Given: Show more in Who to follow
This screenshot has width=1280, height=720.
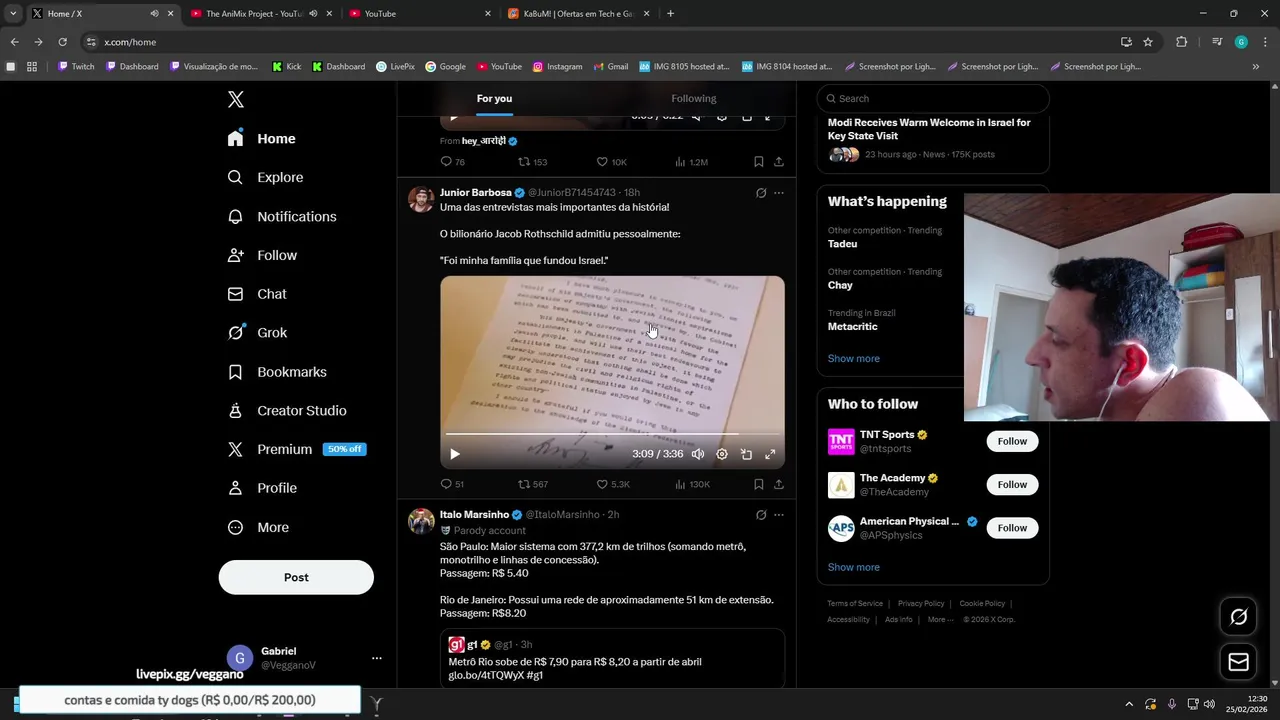Looking at the screenshot, I should (854, 567).
